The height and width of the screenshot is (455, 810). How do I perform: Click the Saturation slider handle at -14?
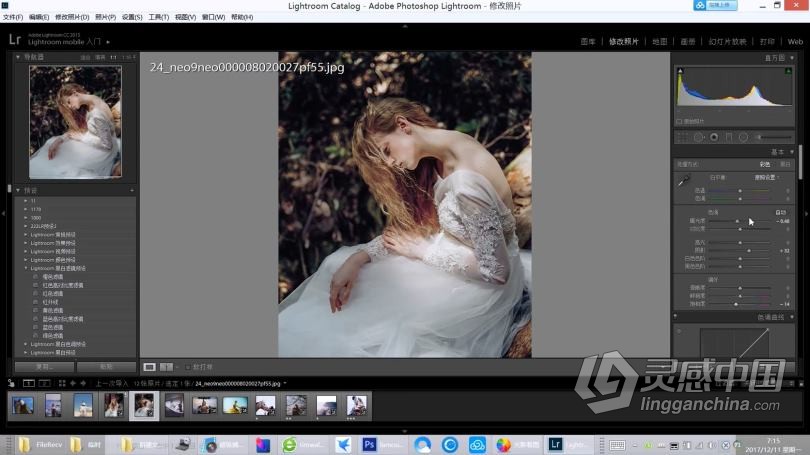tap(736, 304)
